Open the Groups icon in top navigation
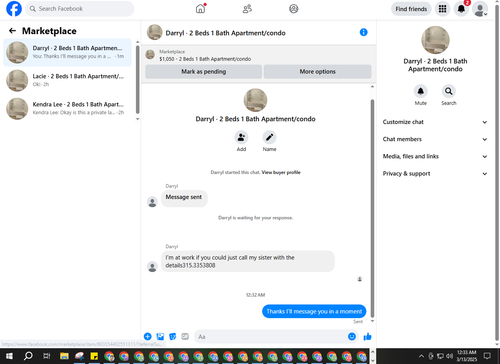Viewport: 500px width, 364px height. pyautogui.click(x=294, y=9)
